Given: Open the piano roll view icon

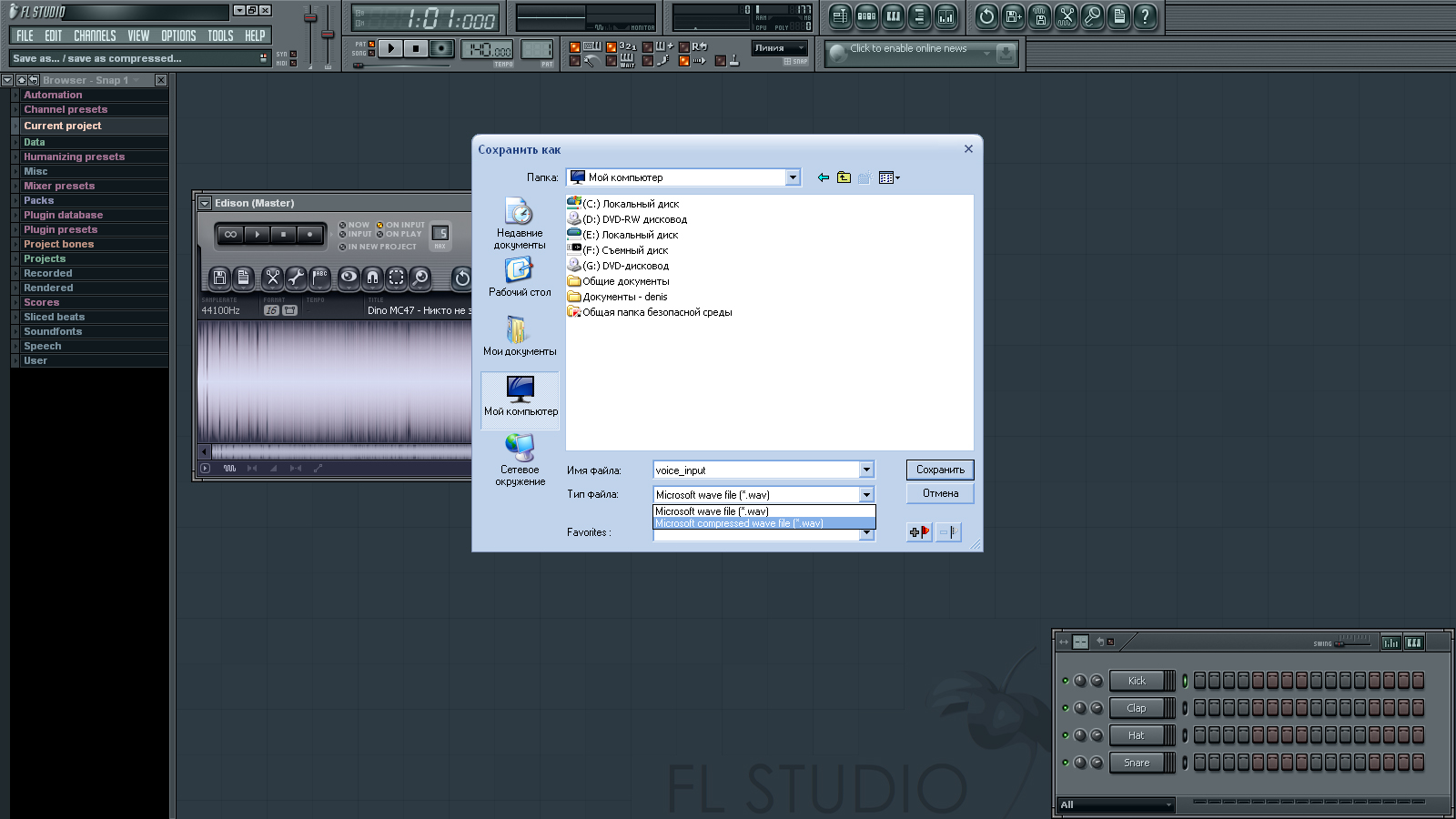Looking at the screenshot, I should pos(893,15).
